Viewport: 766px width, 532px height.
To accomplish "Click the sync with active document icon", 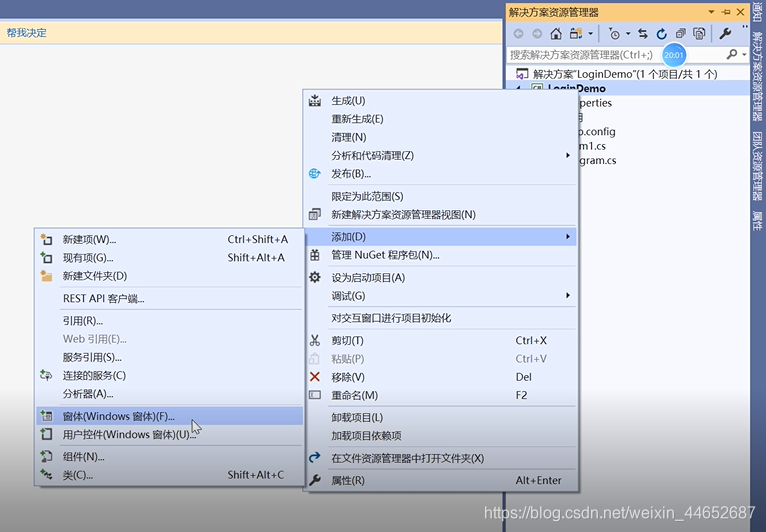I will tap(643, 34).
